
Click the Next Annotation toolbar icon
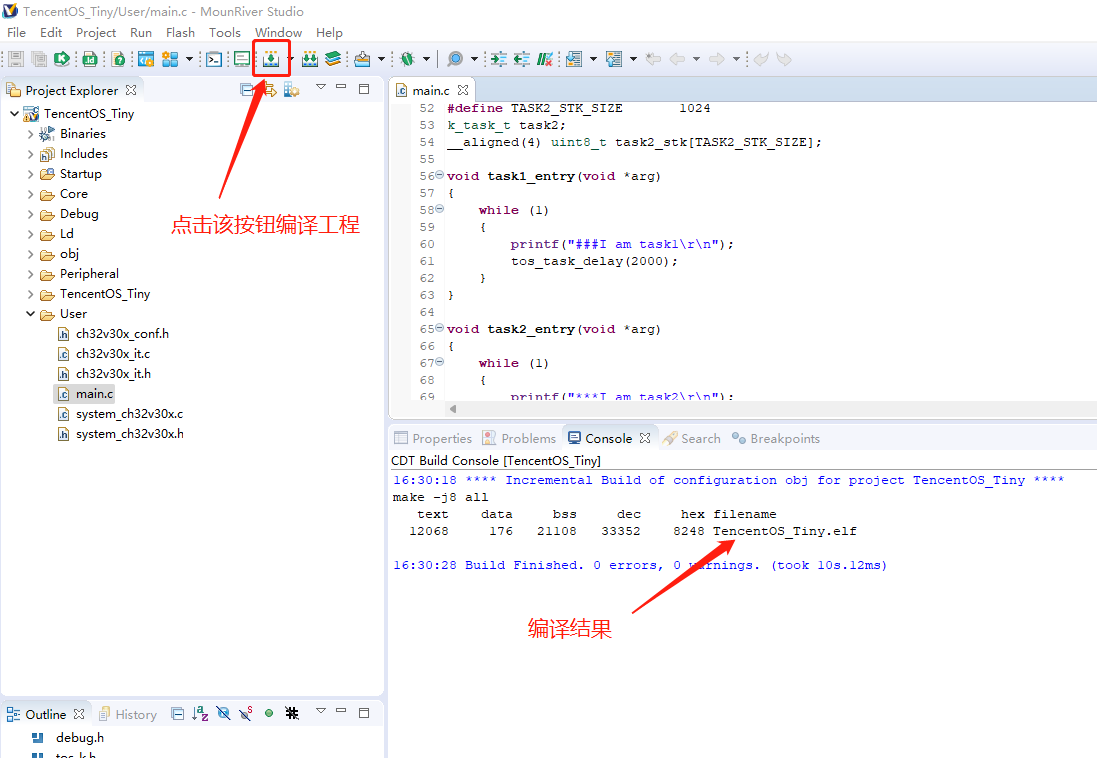pyautogui.click(x=574, y=59)
